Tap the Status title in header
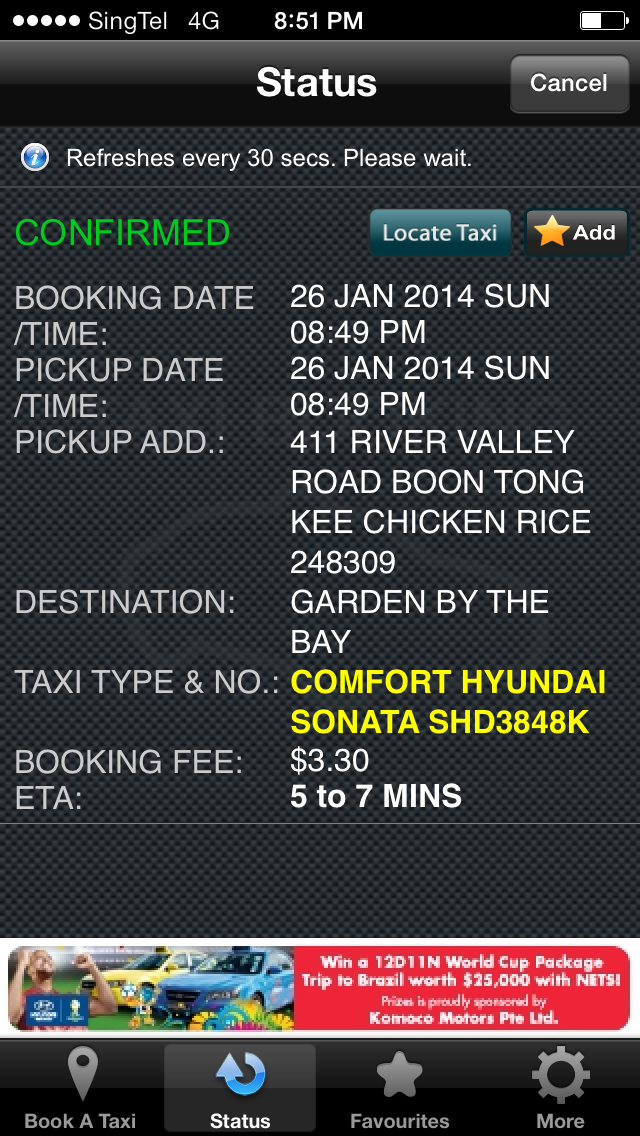The height and width of the screenshot is (1136, 640). pos(316,82)
